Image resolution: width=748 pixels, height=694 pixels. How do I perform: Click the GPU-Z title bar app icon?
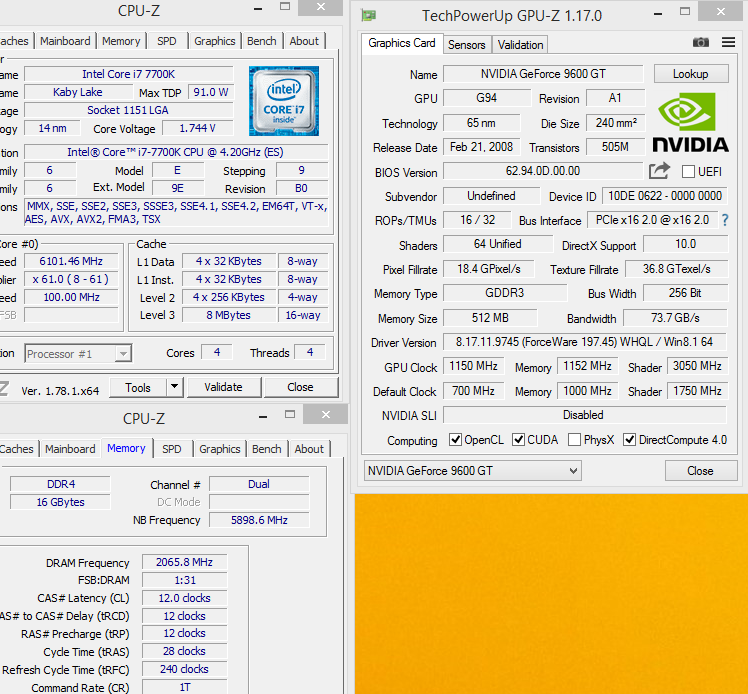[369, 15]
